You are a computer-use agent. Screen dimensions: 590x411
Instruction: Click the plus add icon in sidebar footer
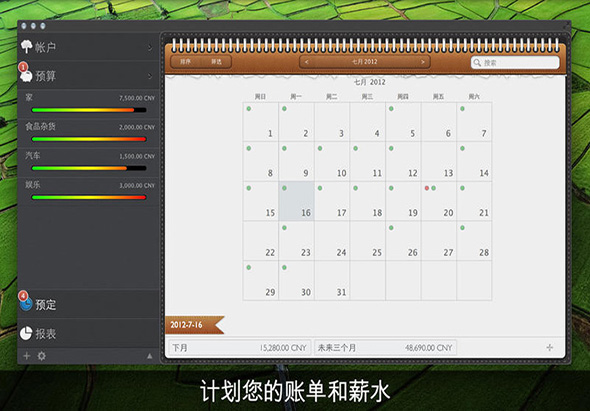(27, 356)
